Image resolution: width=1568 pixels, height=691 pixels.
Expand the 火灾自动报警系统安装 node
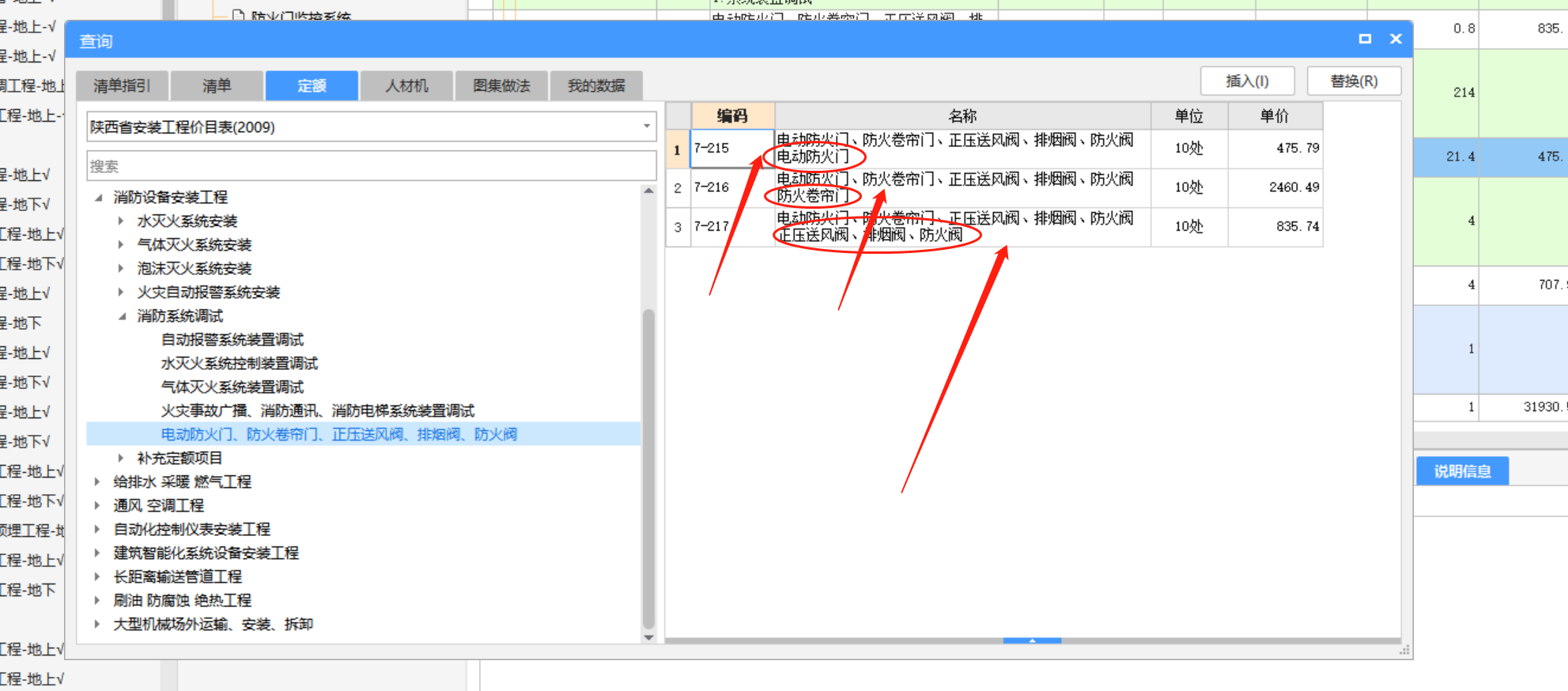coord(121,292)
